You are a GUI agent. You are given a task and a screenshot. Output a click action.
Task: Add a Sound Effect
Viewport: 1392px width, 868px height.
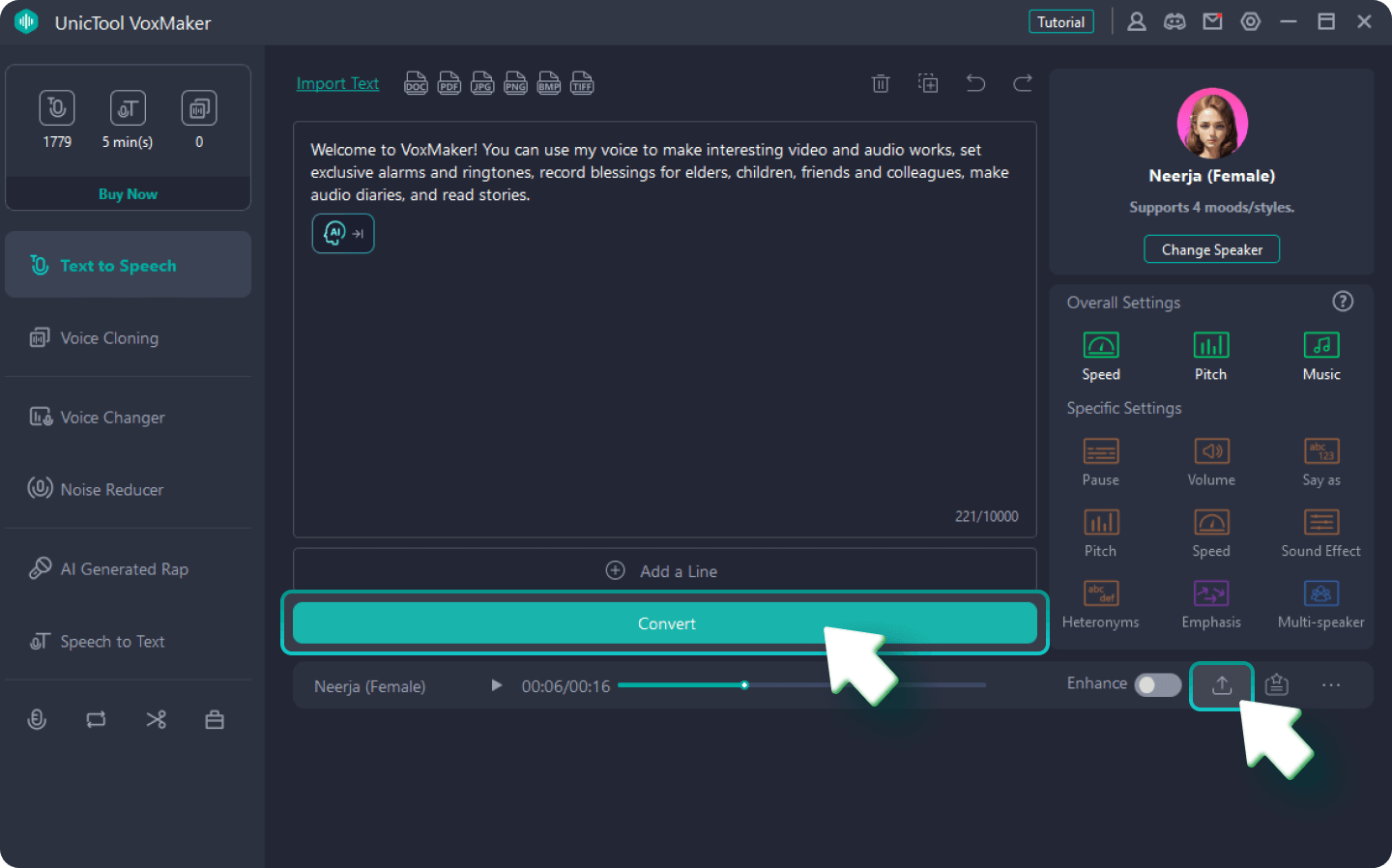pos(1321,534)
